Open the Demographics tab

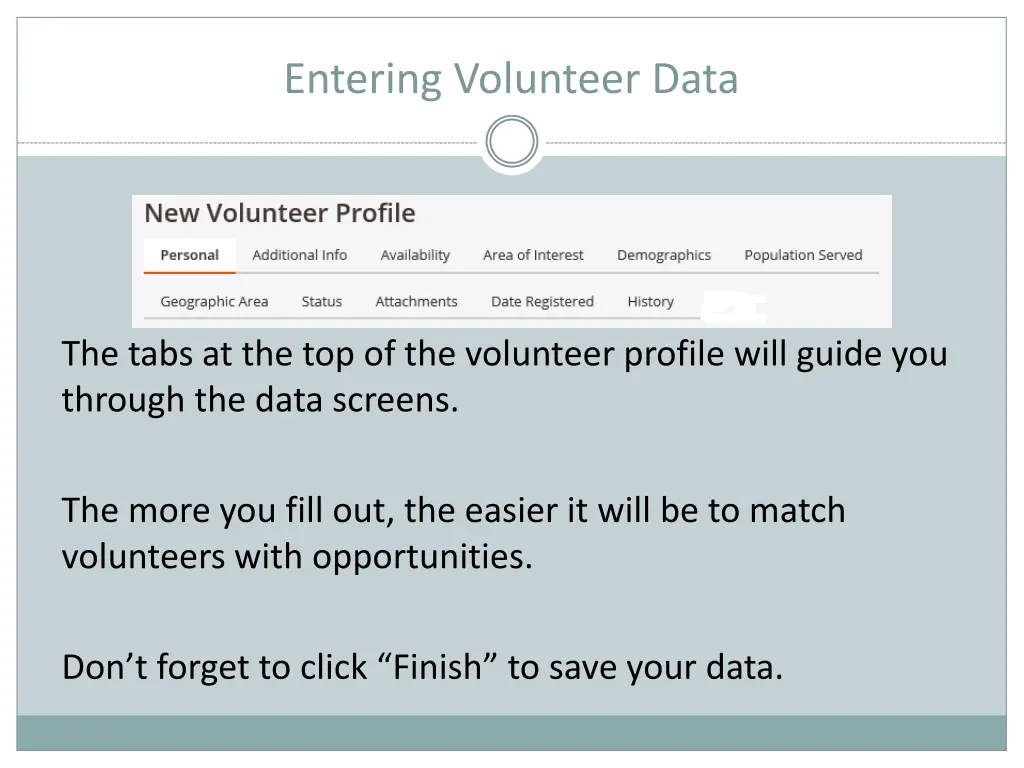pyautogui.click(x=664, y=255)
